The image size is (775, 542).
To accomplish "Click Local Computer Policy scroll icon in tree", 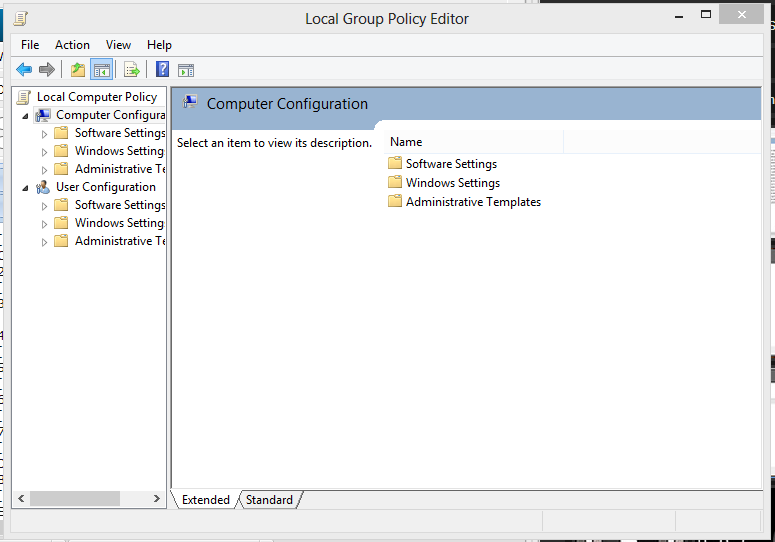I will 24,97.
